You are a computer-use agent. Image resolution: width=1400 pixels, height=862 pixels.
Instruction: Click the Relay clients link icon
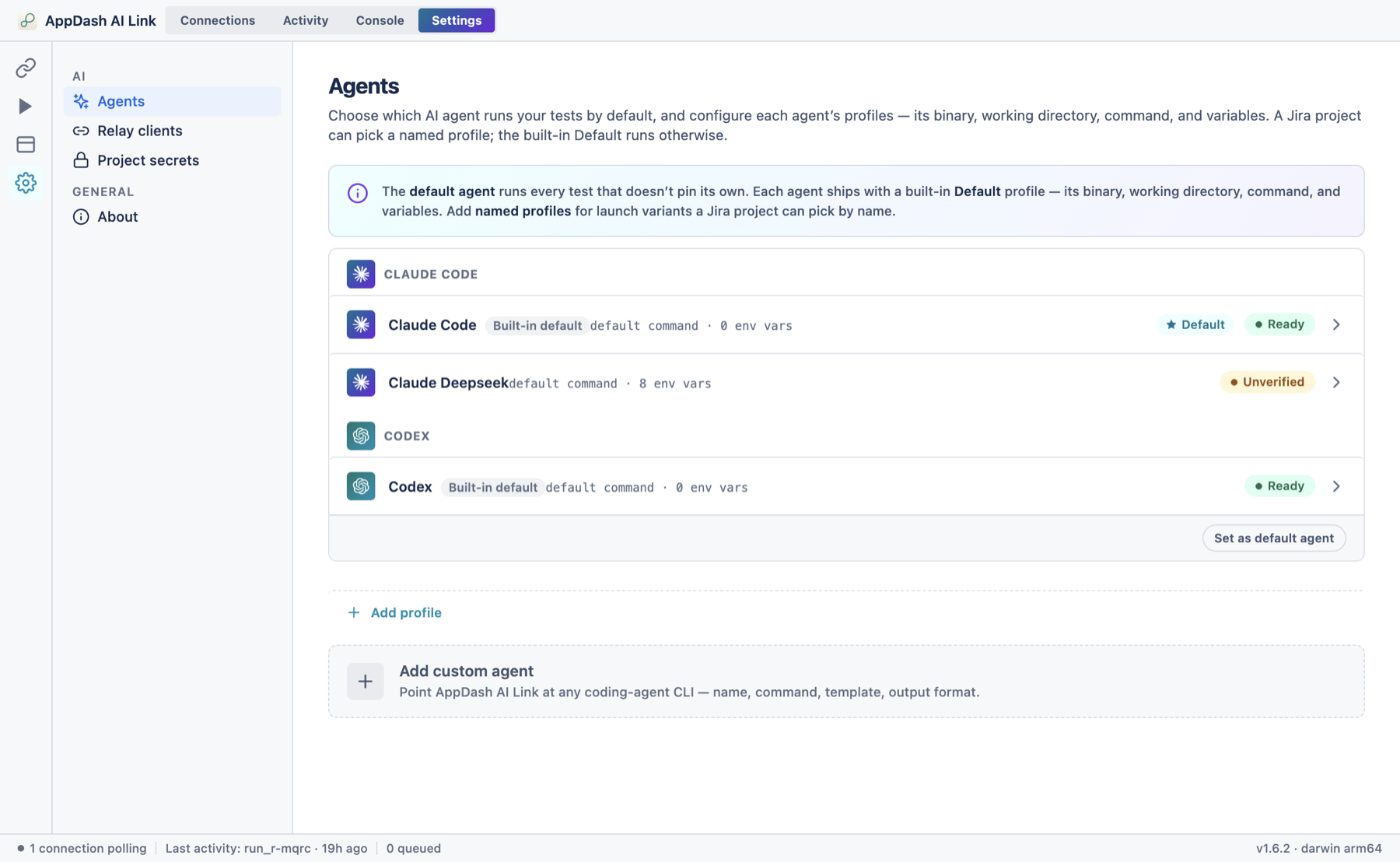(x=81, y=131)
